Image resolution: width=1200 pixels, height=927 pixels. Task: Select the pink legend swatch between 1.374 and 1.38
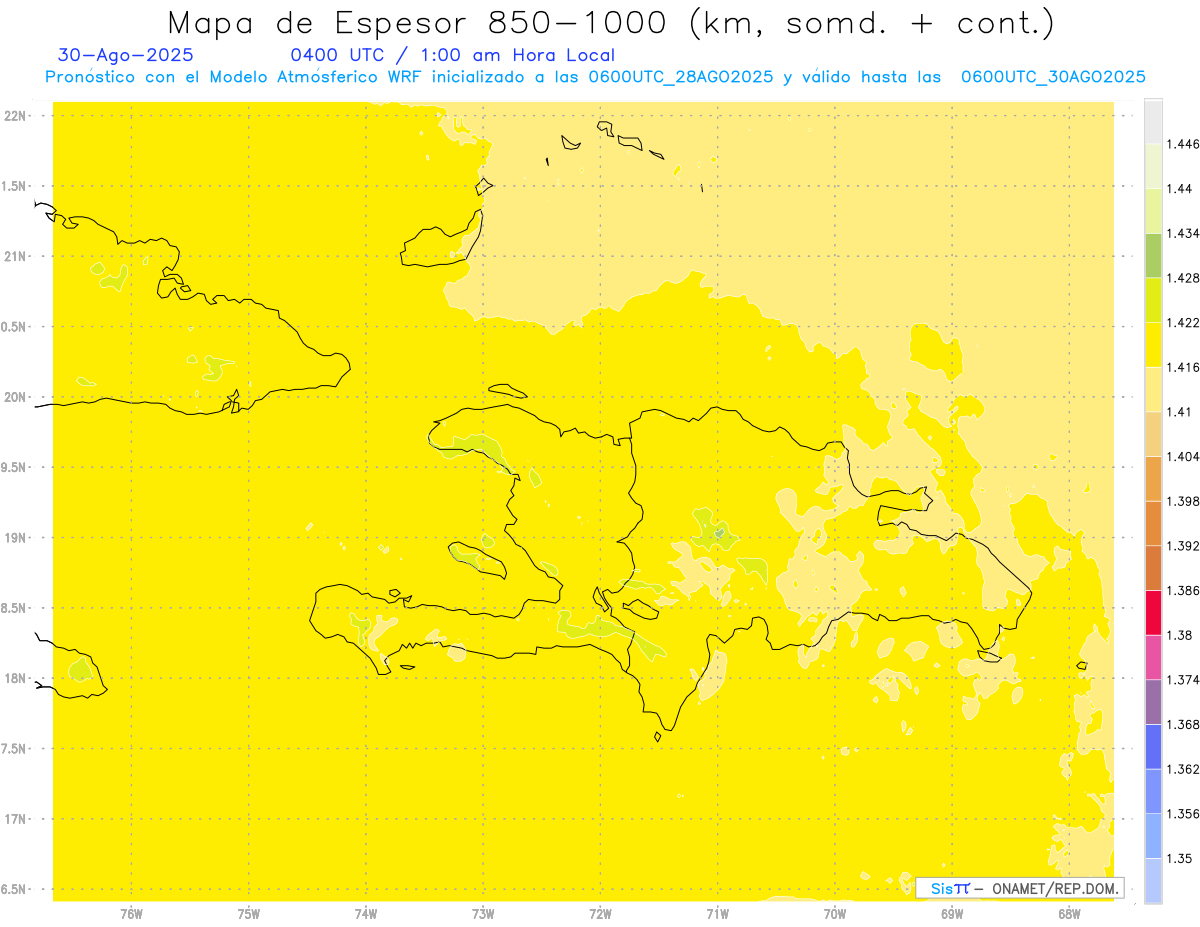(1153, 657)
